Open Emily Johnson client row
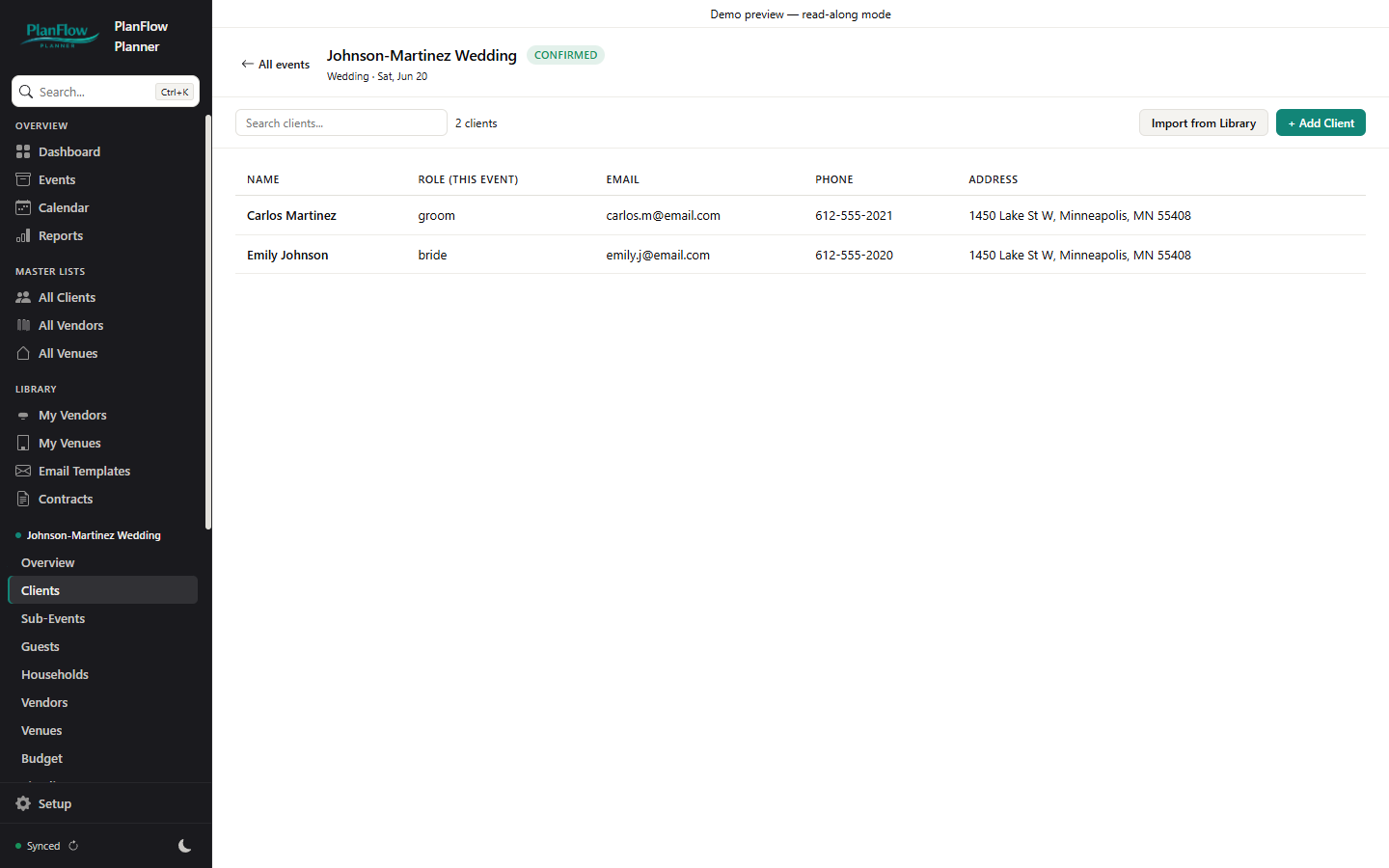This screenshot has width=1389, height=868. pos(801,255)
